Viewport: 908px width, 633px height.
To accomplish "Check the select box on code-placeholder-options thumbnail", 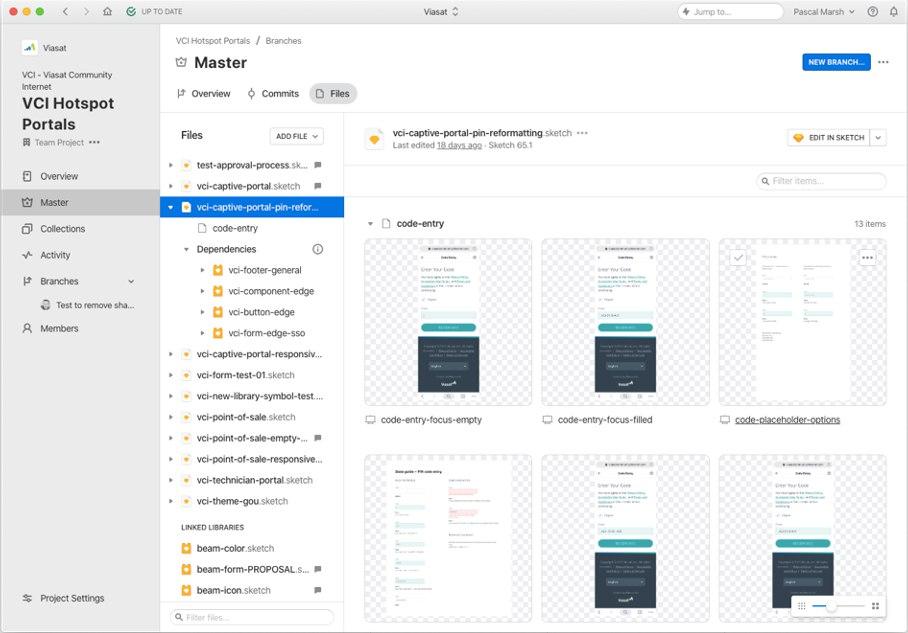I will click(738, 257).
